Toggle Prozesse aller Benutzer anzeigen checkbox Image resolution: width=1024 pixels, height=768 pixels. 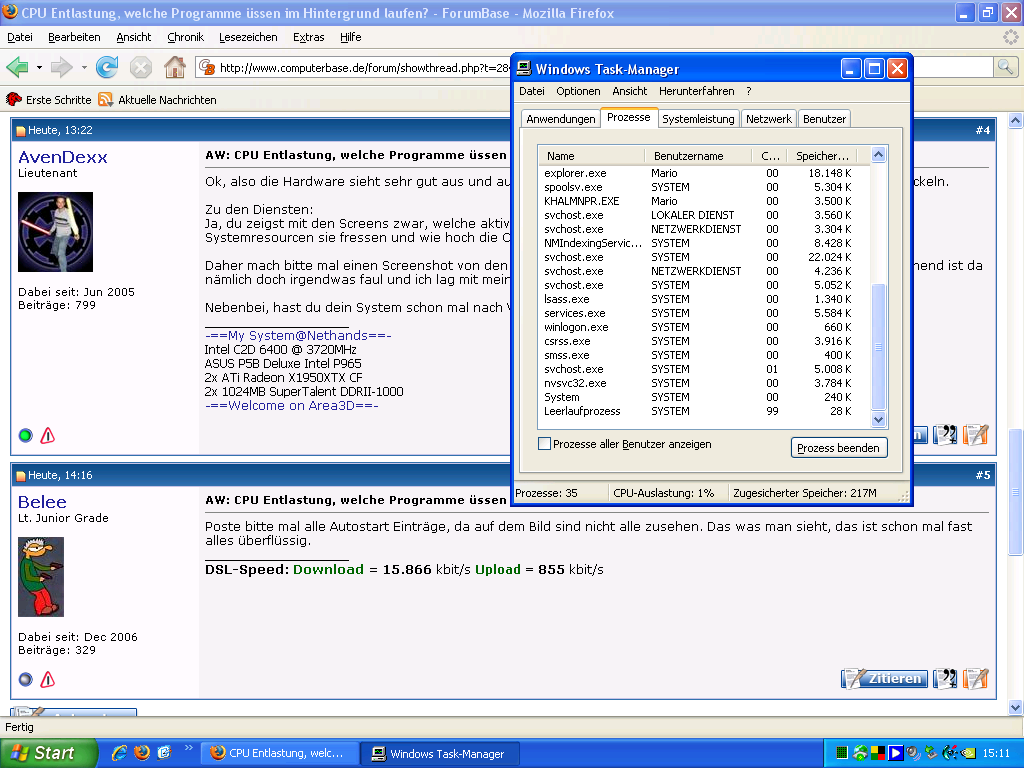pos(544,443)
